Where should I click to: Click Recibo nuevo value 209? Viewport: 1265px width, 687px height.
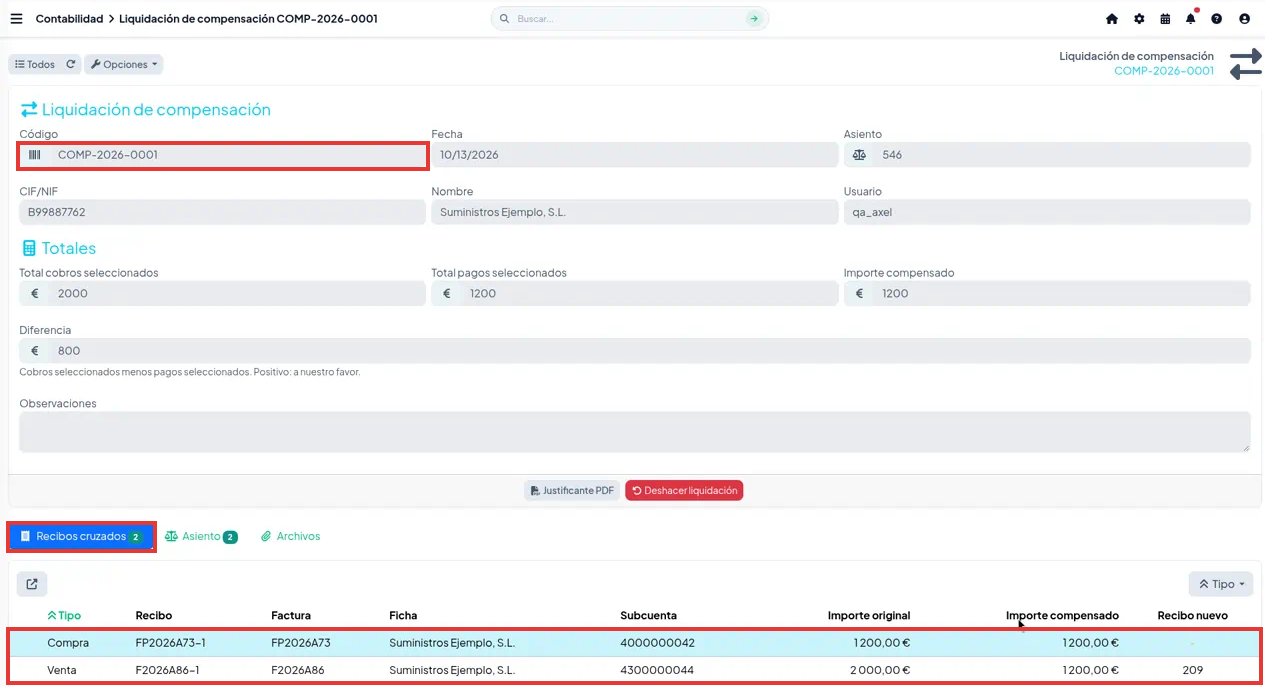pyautogui.click(x=1192, y=670)
